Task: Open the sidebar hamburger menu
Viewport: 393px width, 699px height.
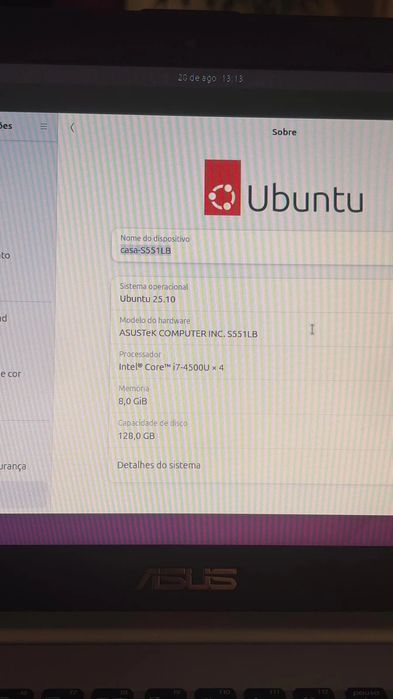Action: click(44, 127)
